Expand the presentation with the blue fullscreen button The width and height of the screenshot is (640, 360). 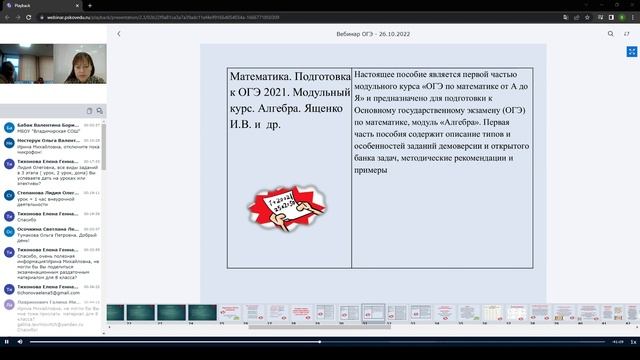pos(632,51)
